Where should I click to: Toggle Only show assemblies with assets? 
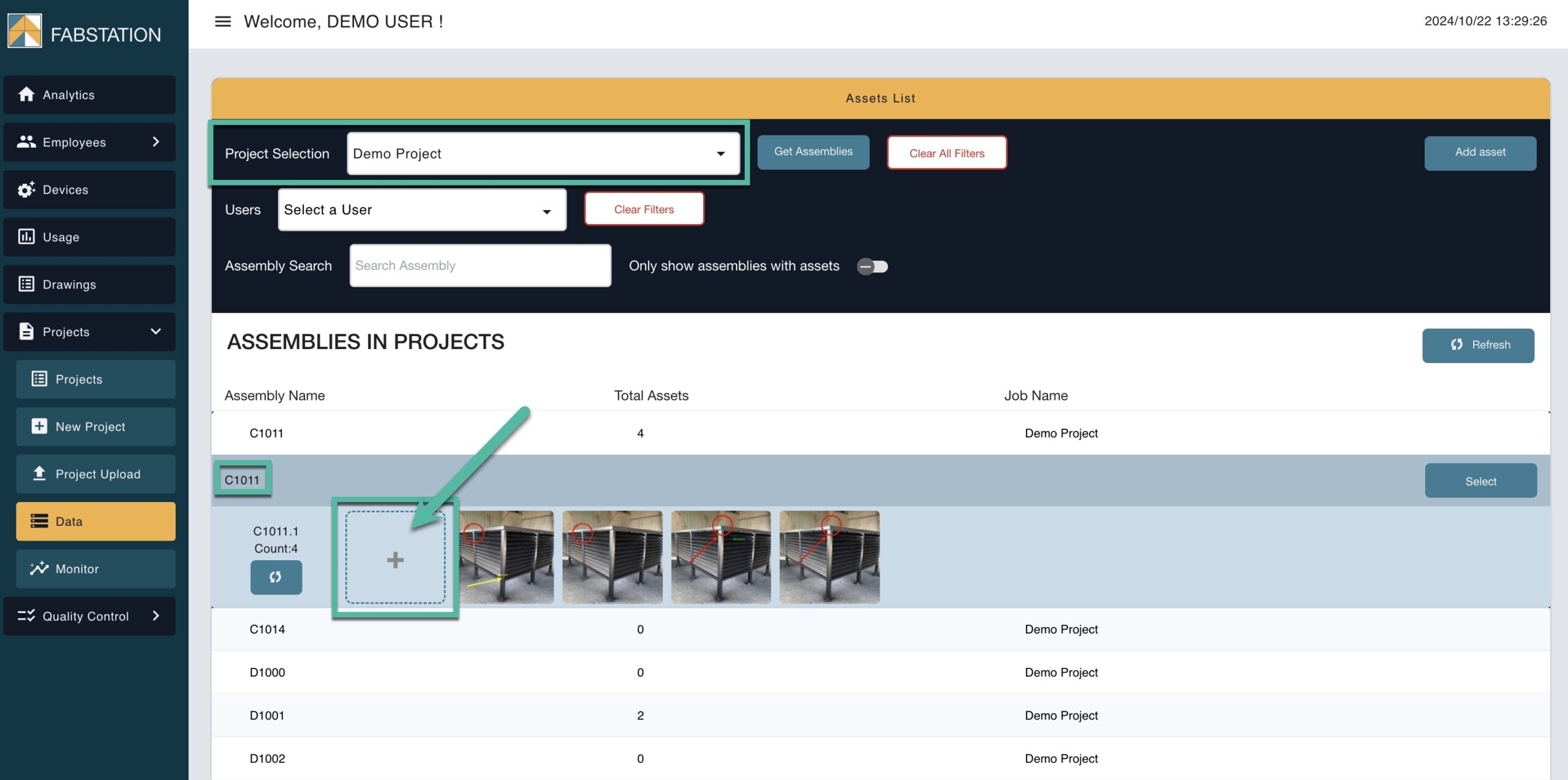point(872,266)
